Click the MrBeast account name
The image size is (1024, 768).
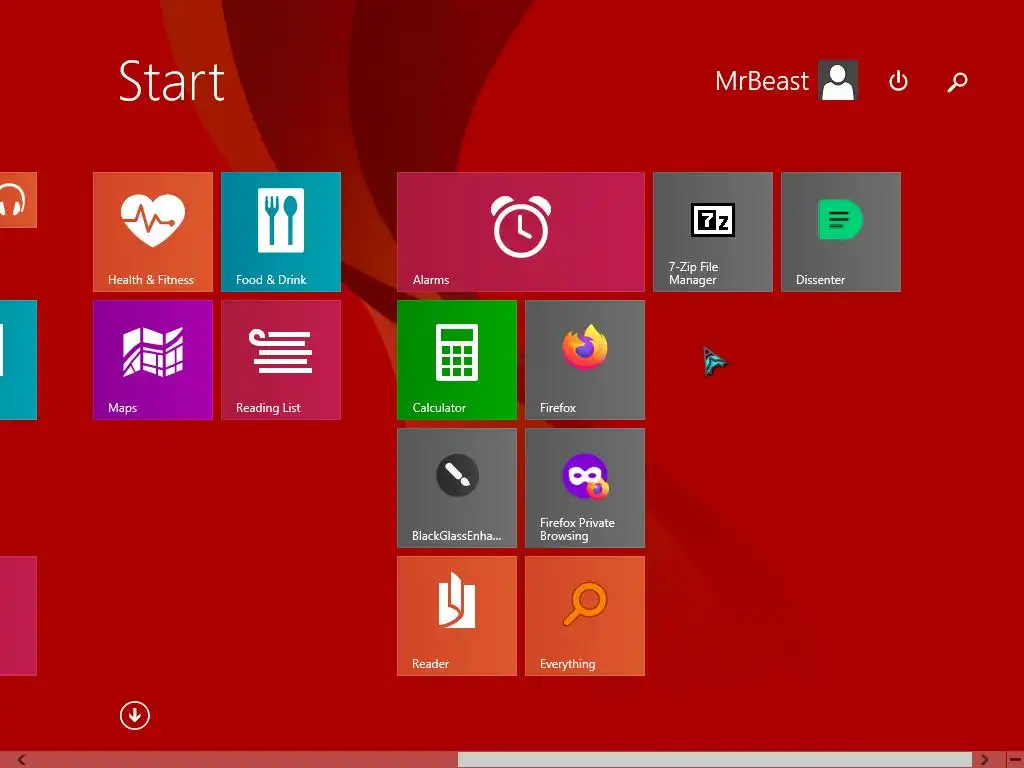point(761,81)
